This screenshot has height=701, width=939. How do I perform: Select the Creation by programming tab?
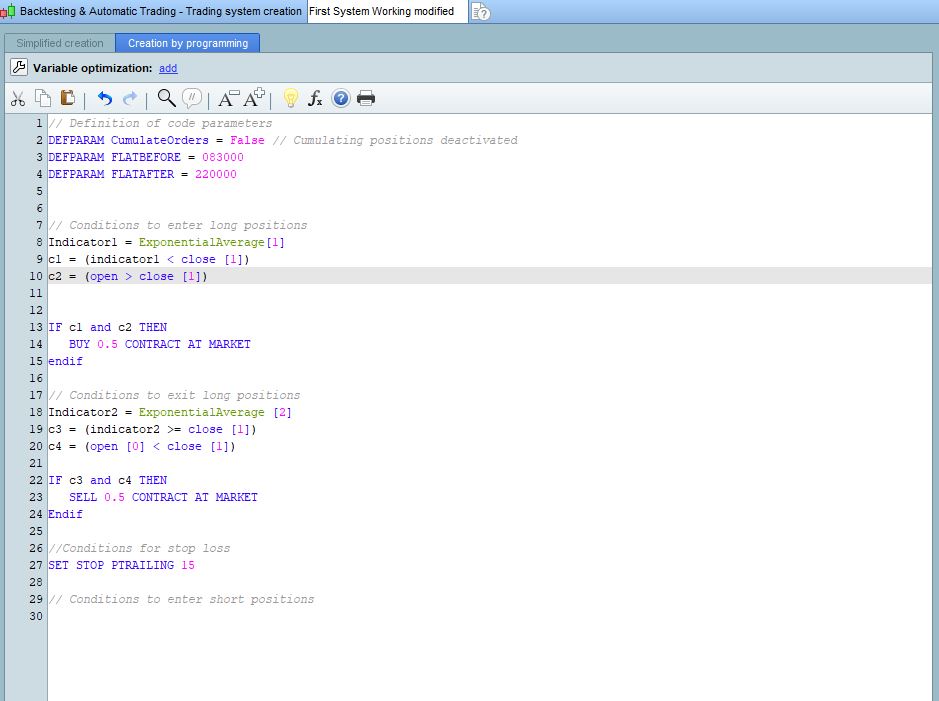click(x=188, y=43)
